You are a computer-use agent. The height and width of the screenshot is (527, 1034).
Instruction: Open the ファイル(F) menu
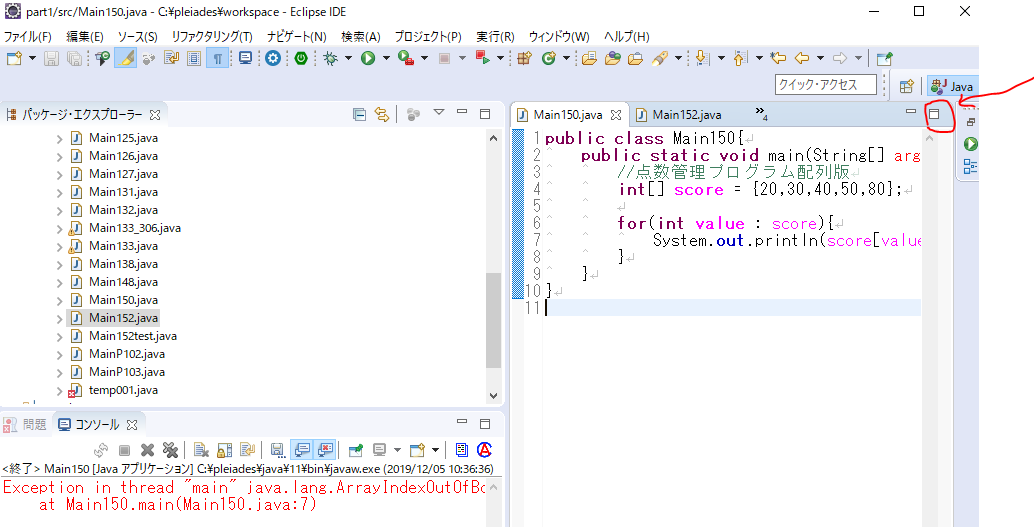click(x=28, y=36)
